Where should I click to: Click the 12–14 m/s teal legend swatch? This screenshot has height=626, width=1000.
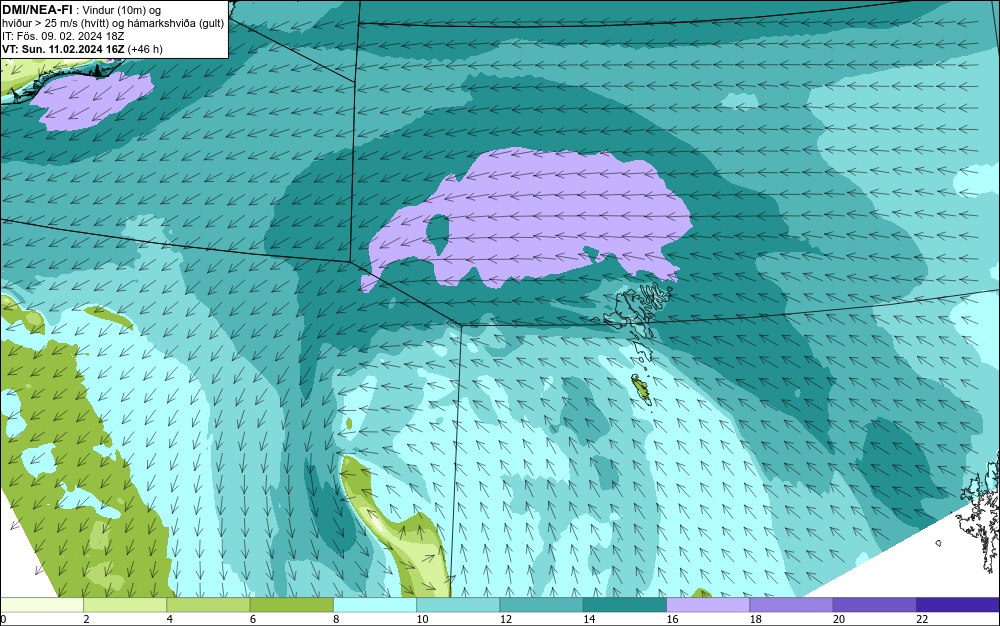pyautogui.click(x=541, y=605)
